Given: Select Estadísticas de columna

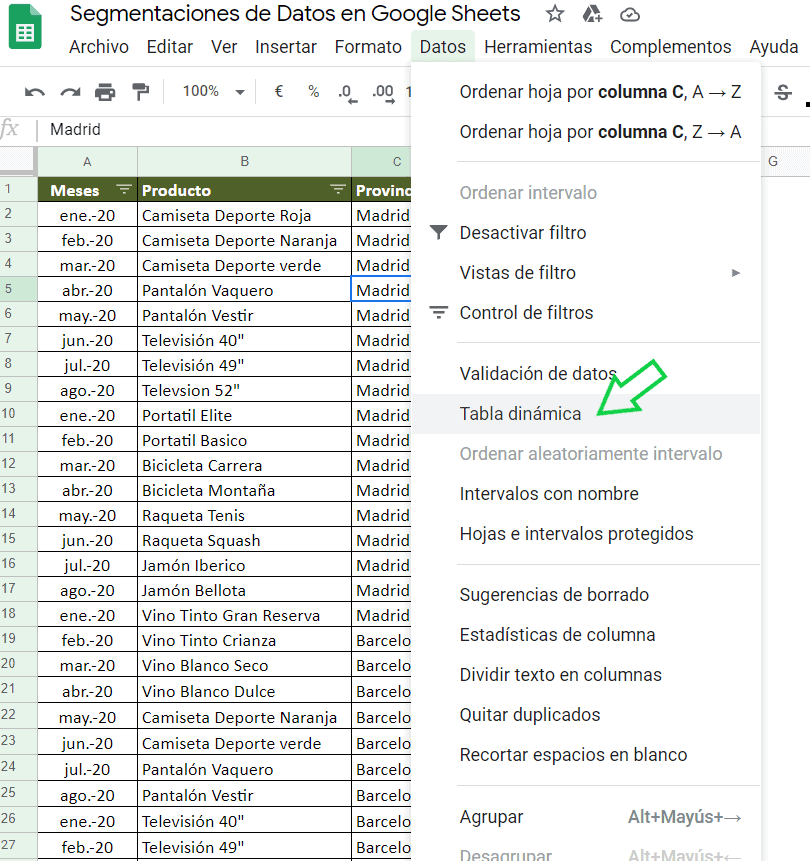Looking at the screenshot, I should pyautogui.click(x=586, y=635).
